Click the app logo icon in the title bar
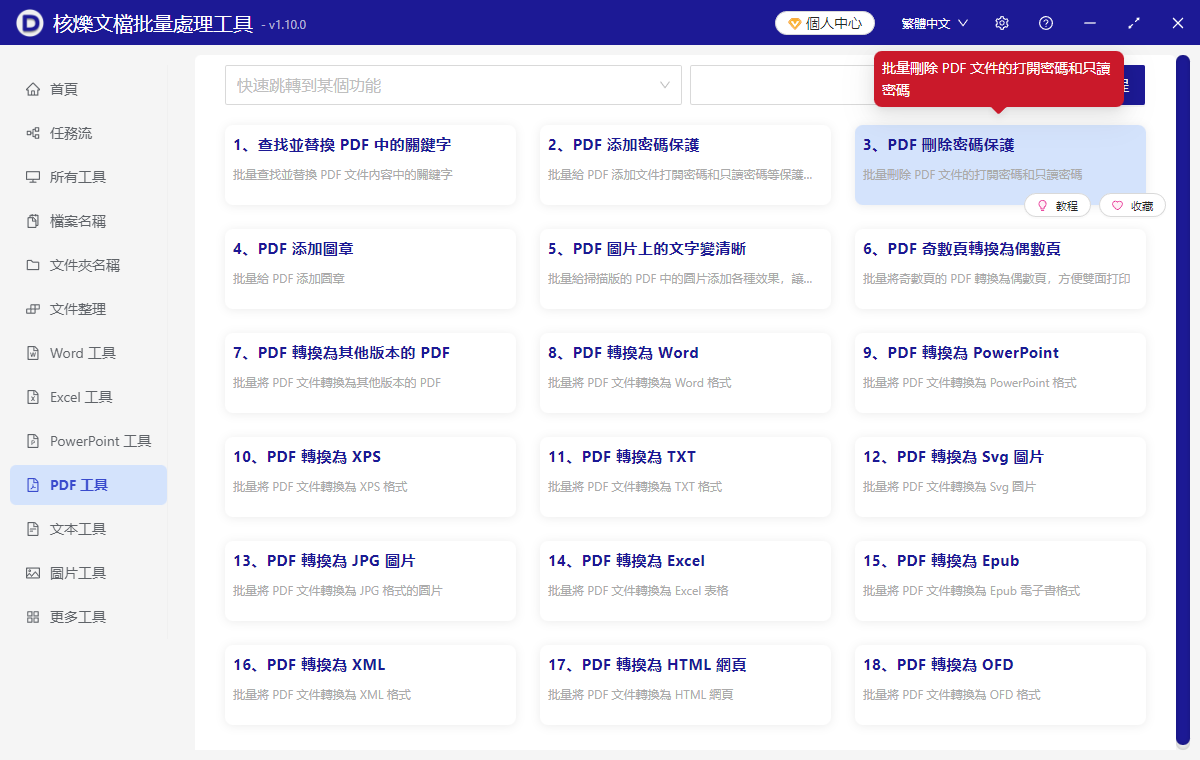This screenshot has height=760, width=1200. (30, 23)
